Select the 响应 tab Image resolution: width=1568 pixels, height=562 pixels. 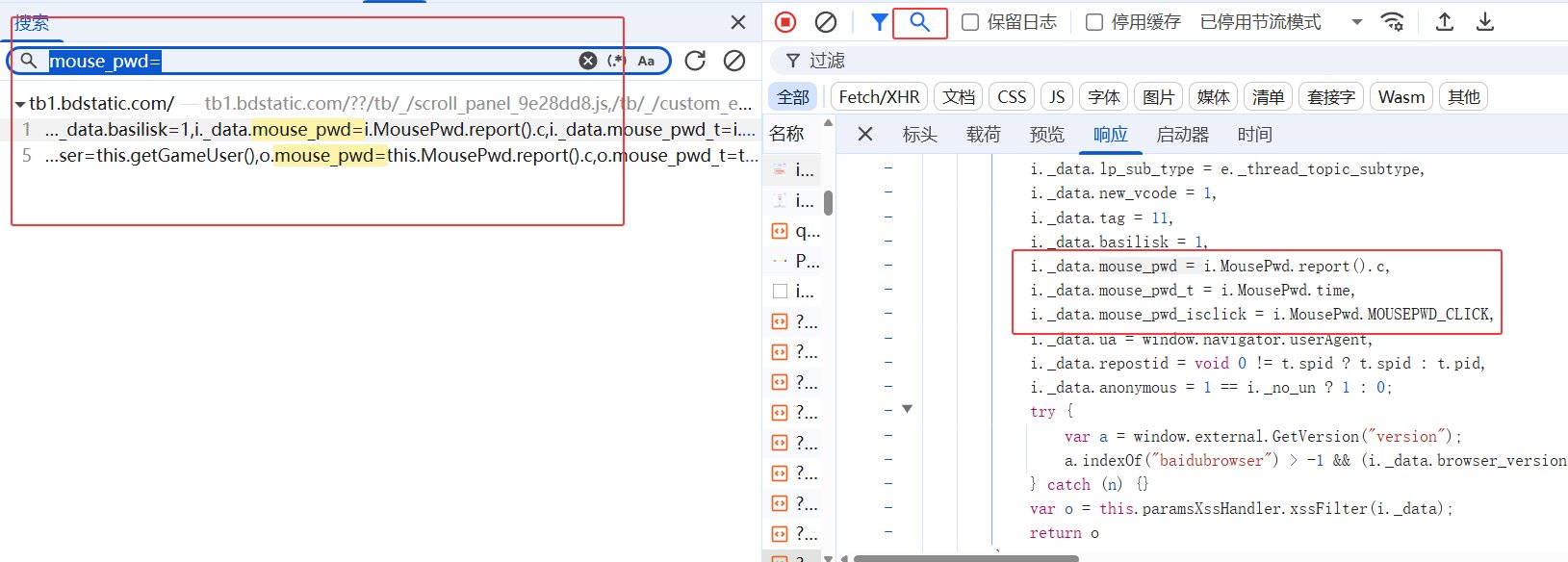(x=1111, y=135)
